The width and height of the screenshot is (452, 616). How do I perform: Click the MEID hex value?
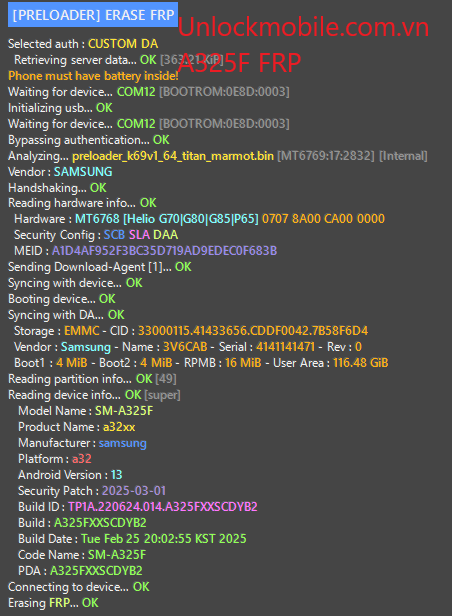pyautogui.click(x=164, y=251)
